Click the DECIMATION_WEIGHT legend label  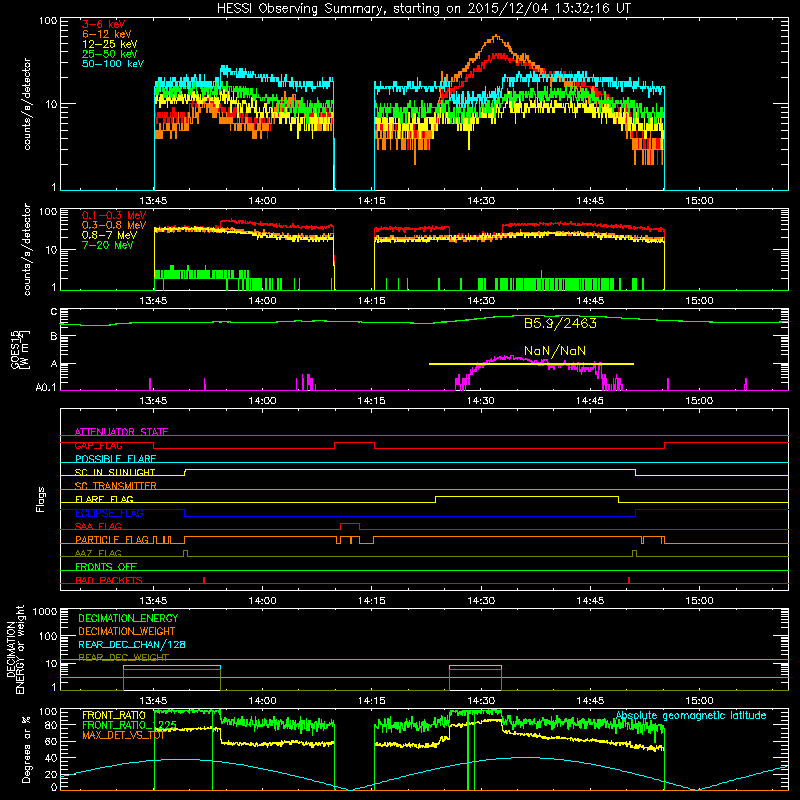click(x=127, y=631)
